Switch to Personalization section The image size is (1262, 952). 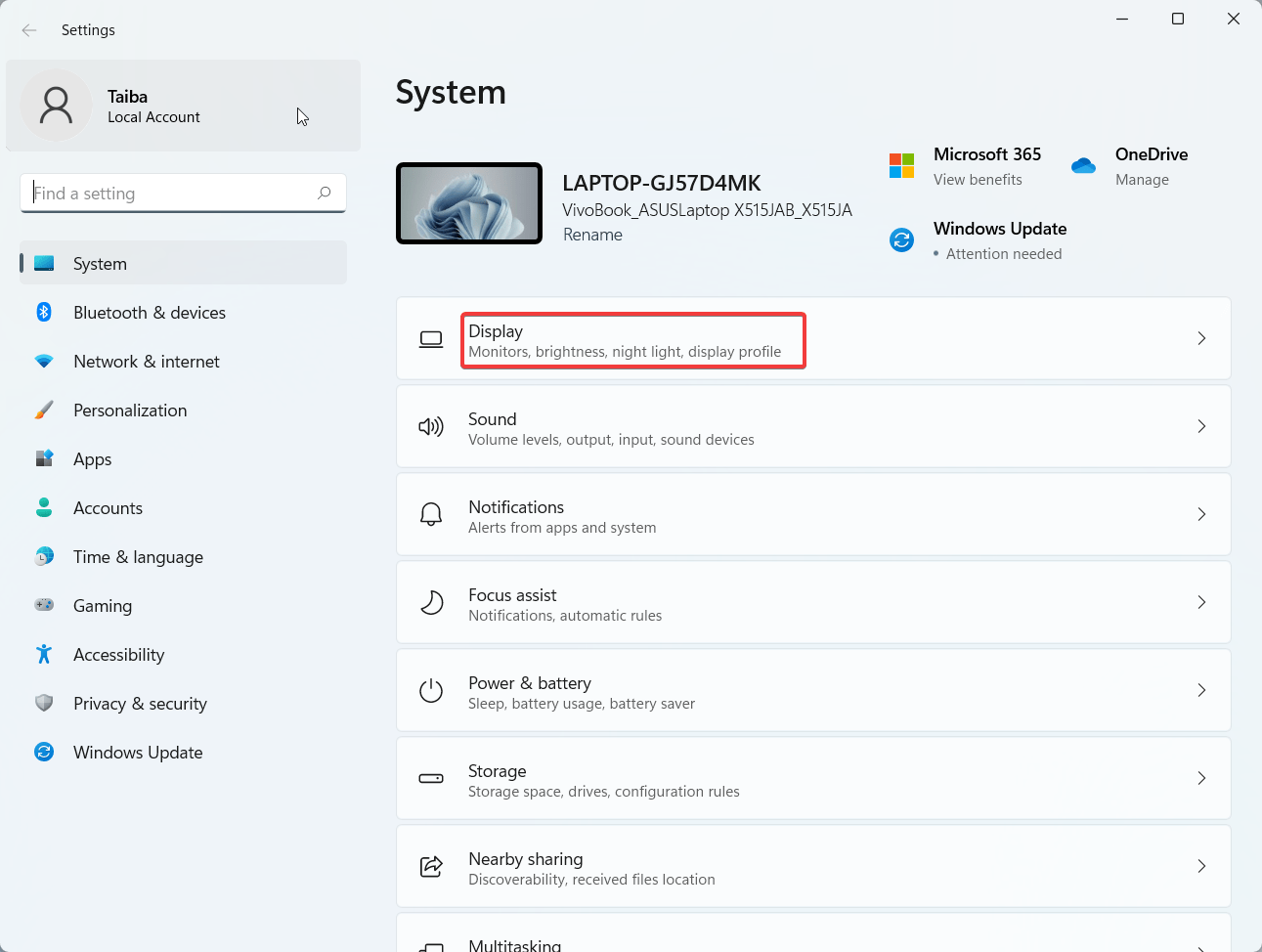point(184,410)
